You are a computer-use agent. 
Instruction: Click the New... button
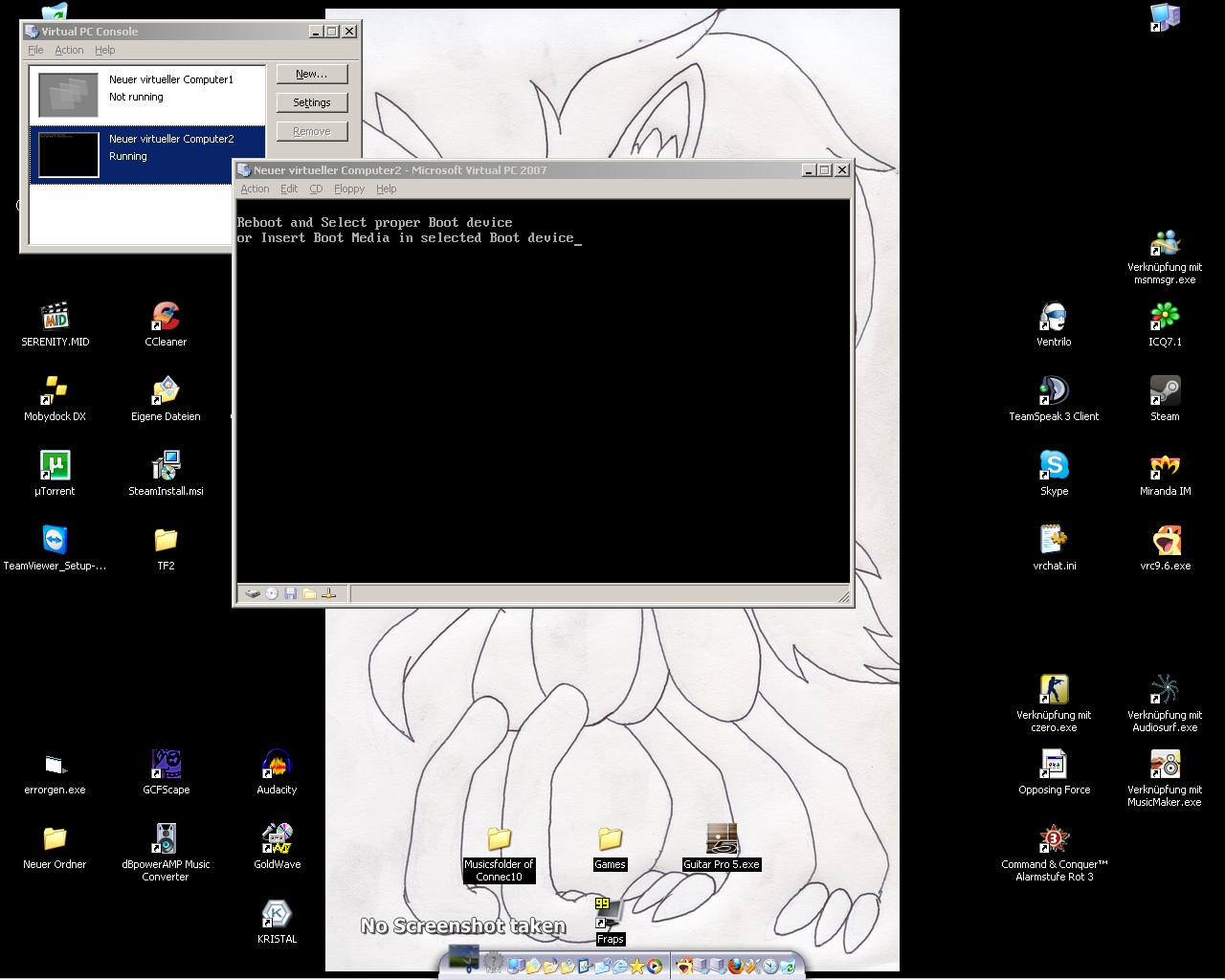coord(311,74)
